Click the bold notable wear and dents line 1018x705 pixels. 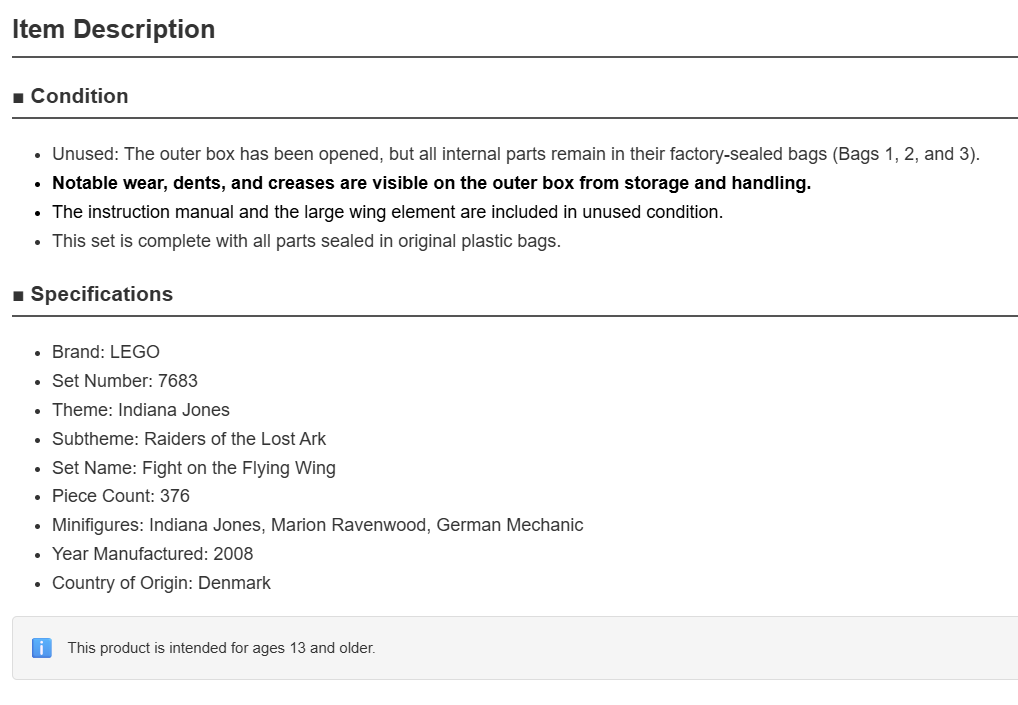click(432, 183)
